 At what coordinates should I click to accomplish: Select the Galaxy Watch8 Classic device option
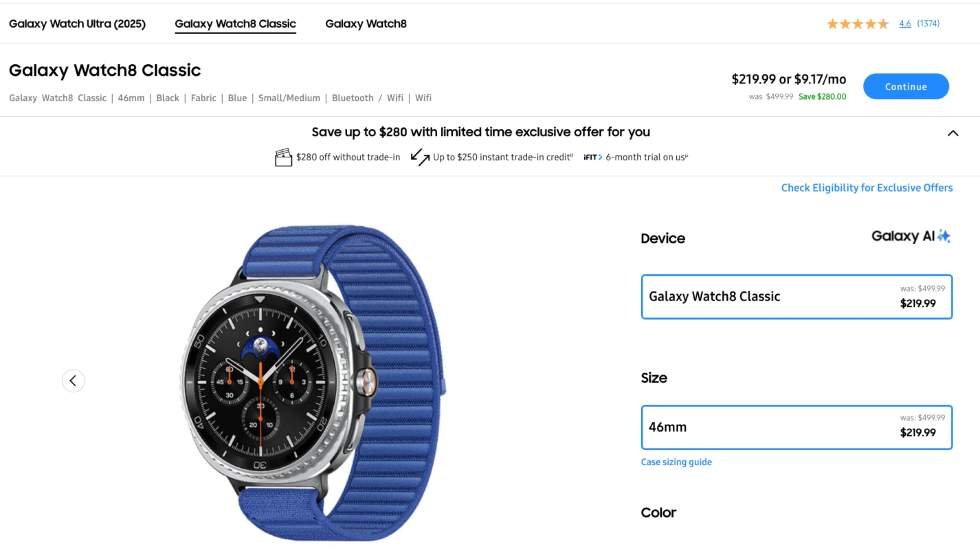pyautogui.click(x=796, y=297)
